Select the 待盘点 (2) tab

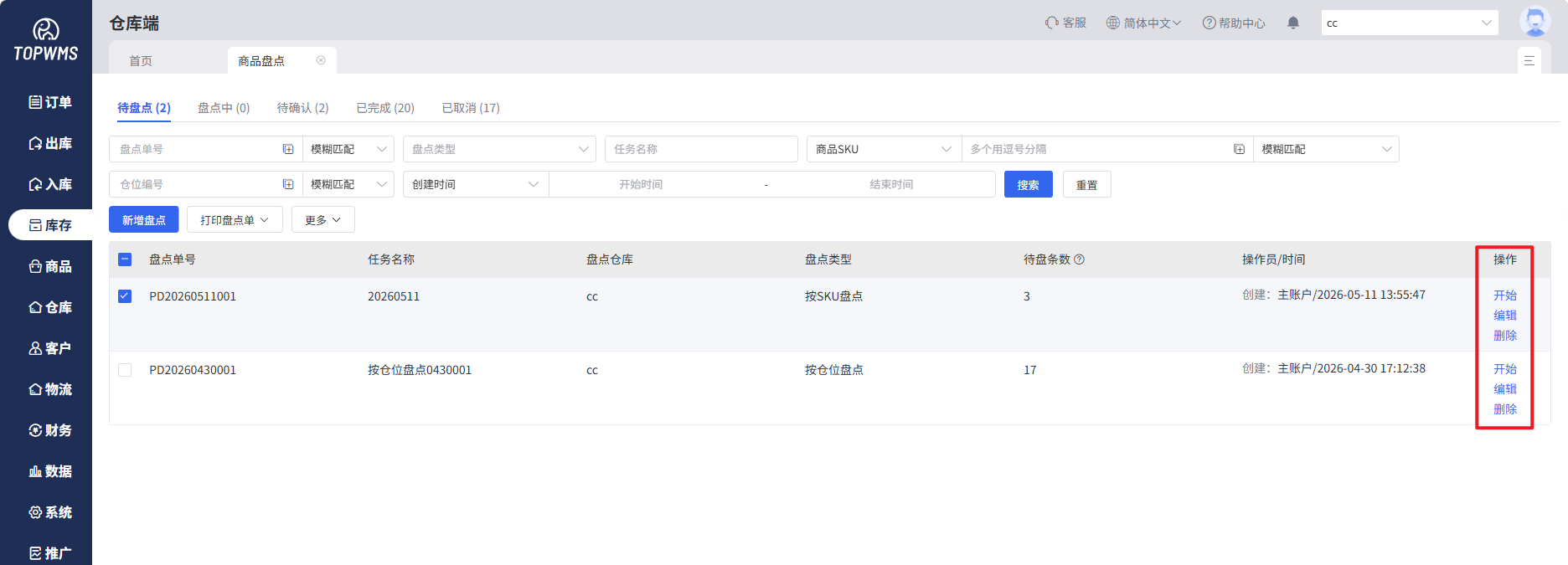click(144, 108)
